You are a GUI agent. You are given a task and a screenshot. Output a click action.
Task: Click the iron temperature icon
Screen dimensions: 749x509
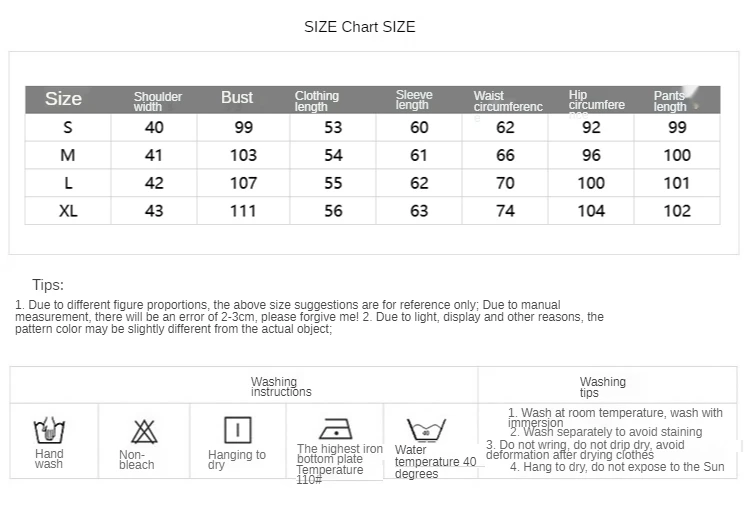point(334,429)
